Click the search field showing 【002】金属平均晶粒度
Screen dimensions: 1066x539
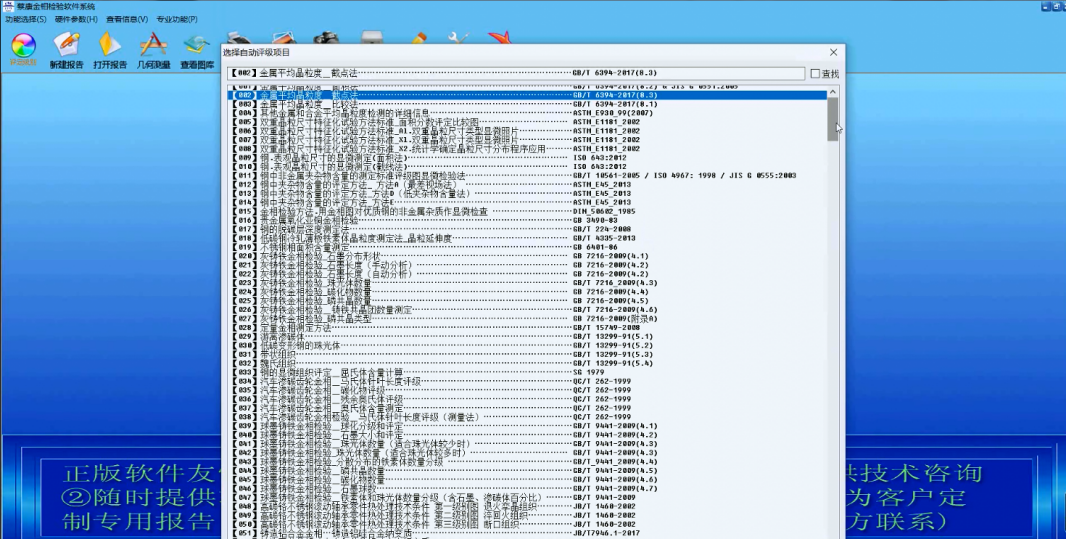pyautogui.click(x=515, y=73)
